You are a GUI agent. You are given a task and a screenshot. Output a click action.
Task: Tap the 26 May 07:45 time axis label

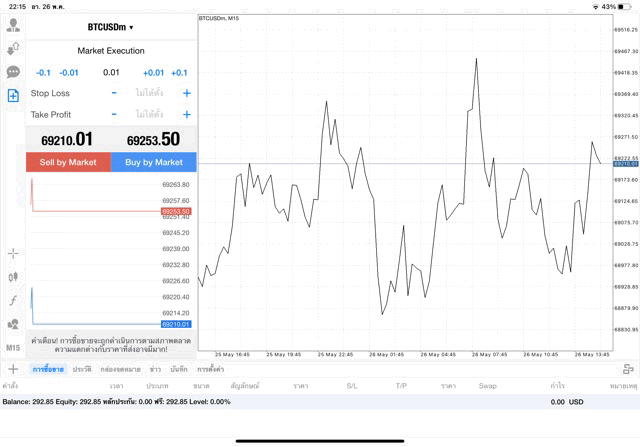pos(489,354)
